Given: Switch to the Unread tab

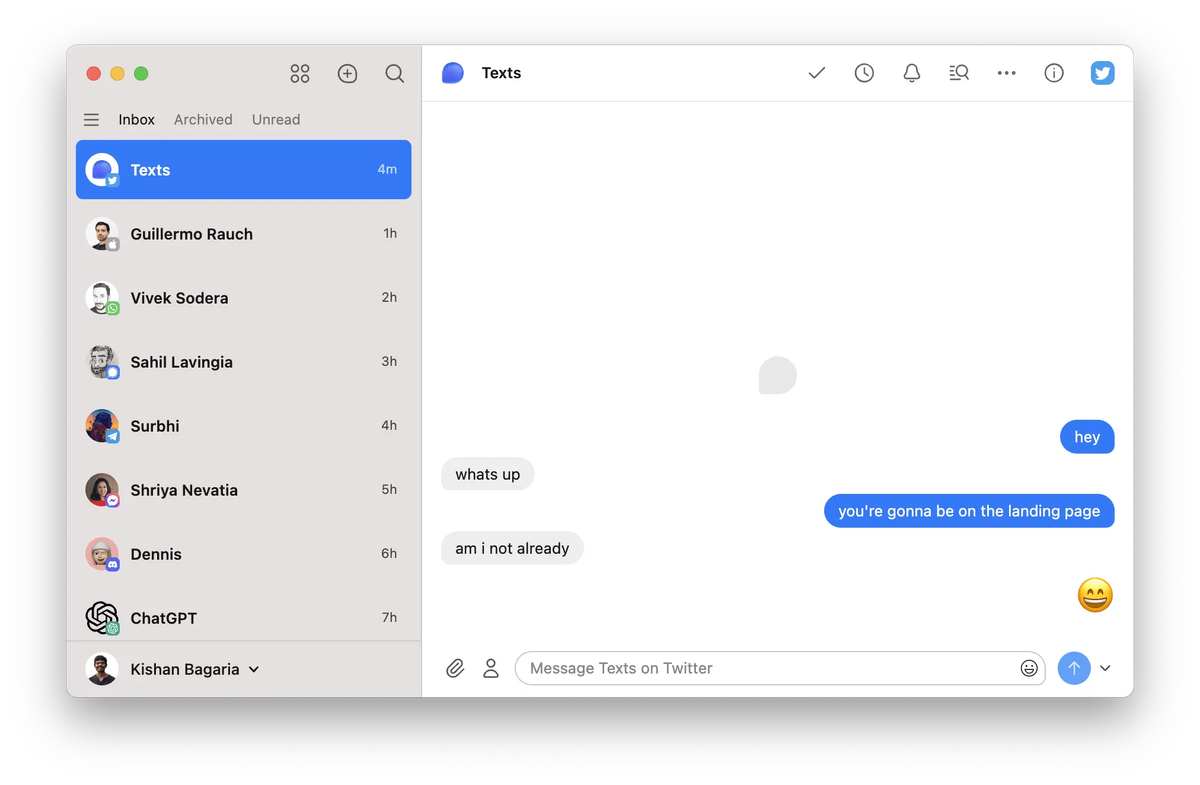Looking at the screenshot, I should tap(276, 120).
